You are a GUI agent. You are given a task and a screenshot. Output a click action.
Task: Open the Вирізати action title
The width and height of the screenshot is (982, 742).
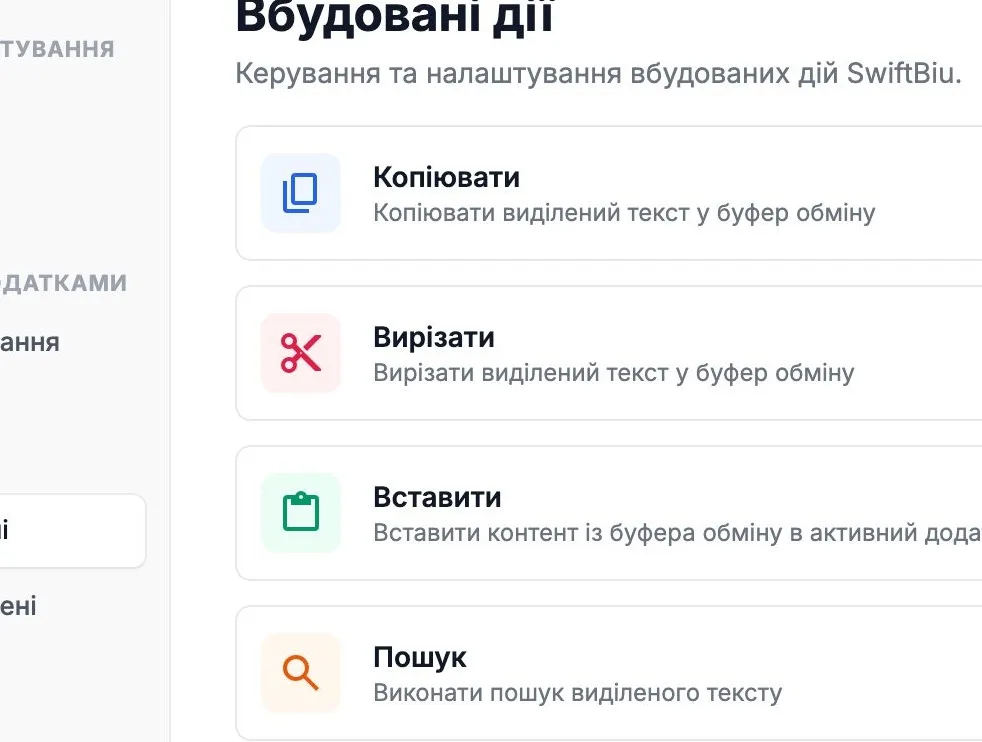434,338
